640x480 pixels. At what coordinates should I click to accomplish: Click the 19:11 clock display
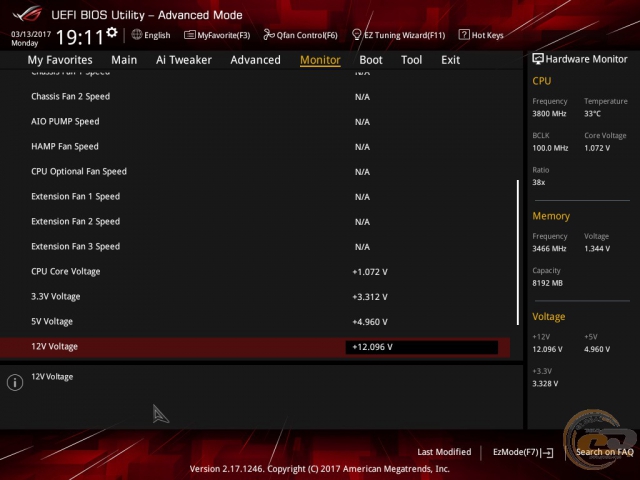click(80, 38)
